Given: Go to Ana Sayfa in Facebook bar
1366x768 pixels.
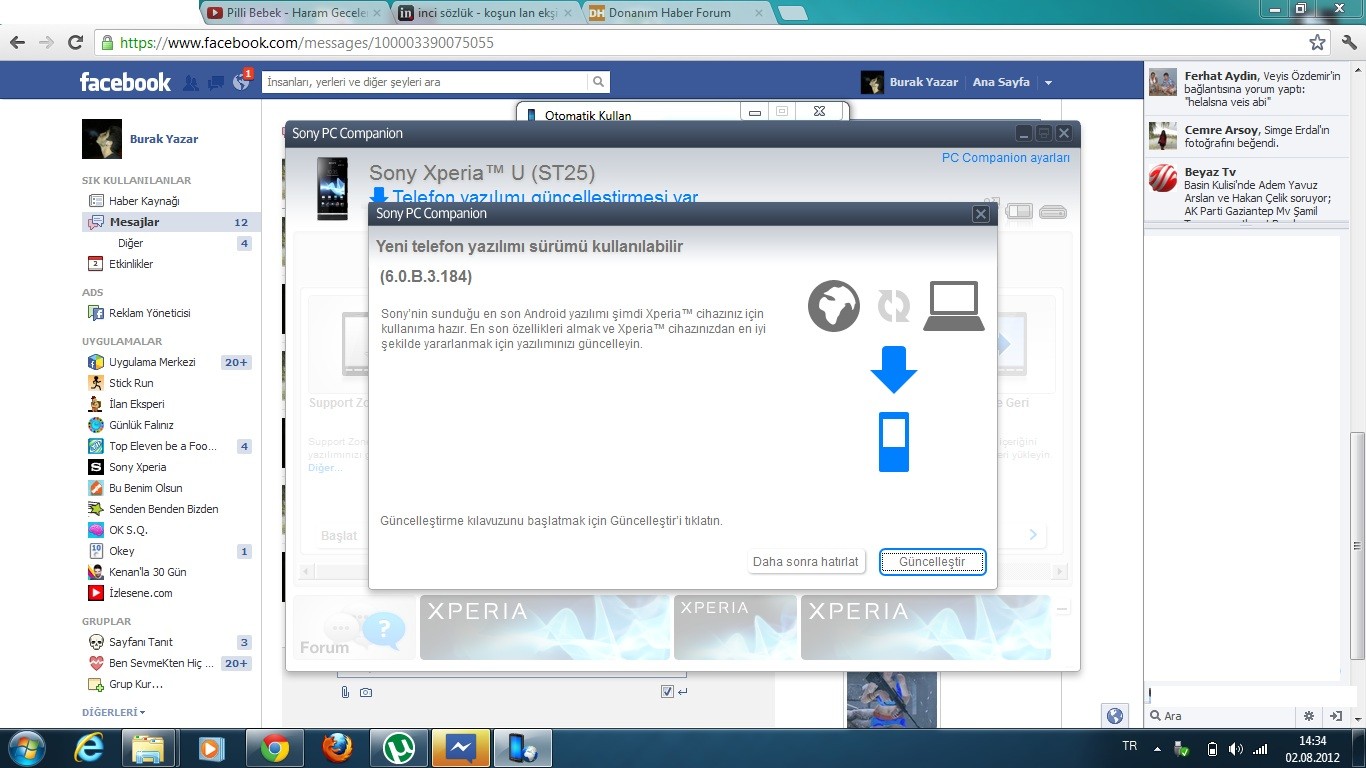Looking at the screenshot, I should point(1001,82).
